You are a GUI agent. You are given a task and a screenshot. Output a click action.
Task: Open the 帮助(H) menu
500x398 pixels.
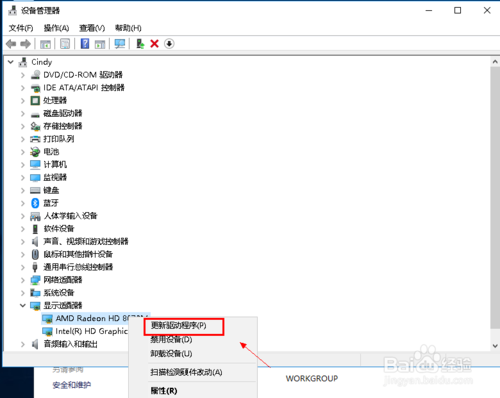(128, 28)
